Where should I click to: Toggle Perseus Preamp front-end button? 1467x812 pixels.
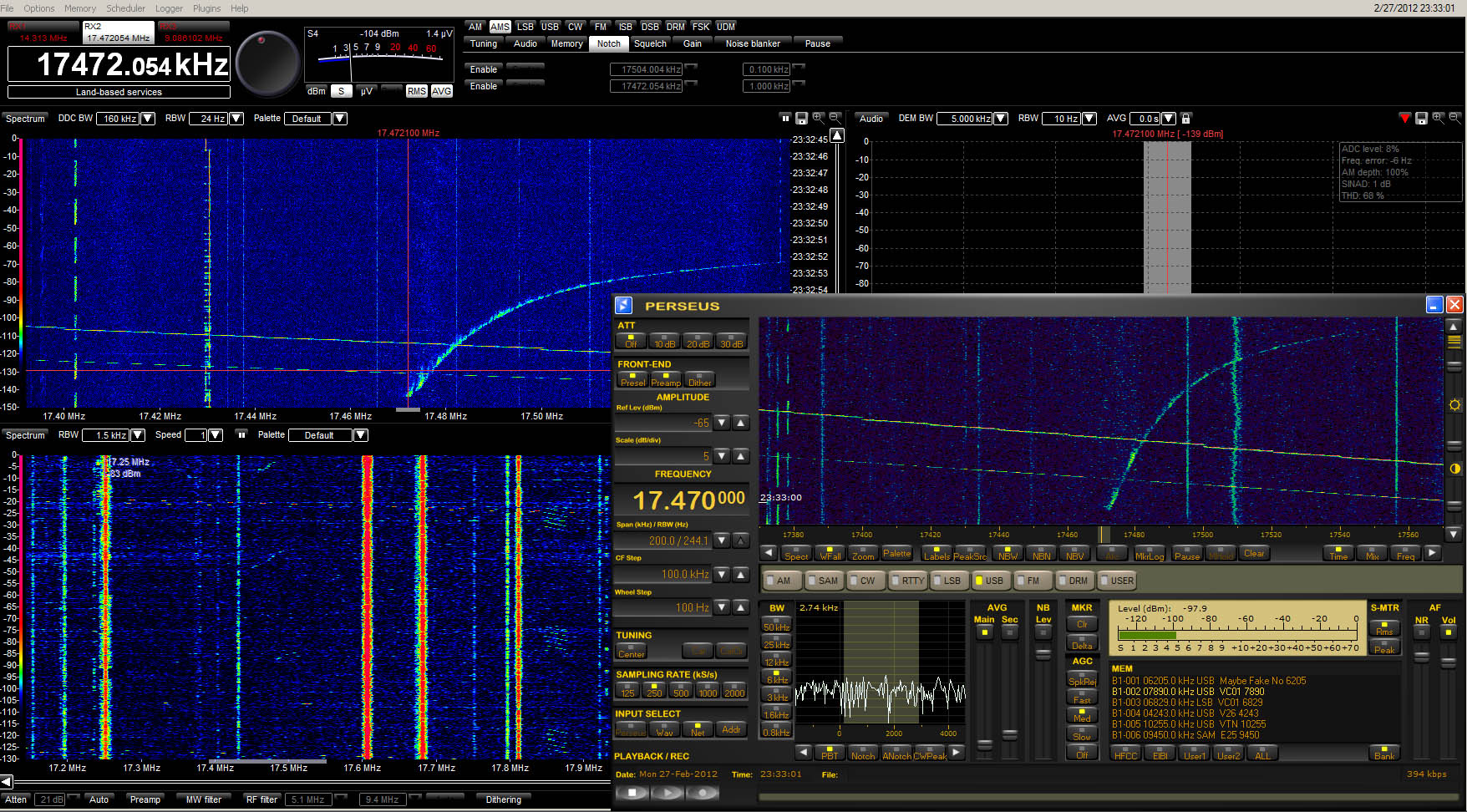666,379
